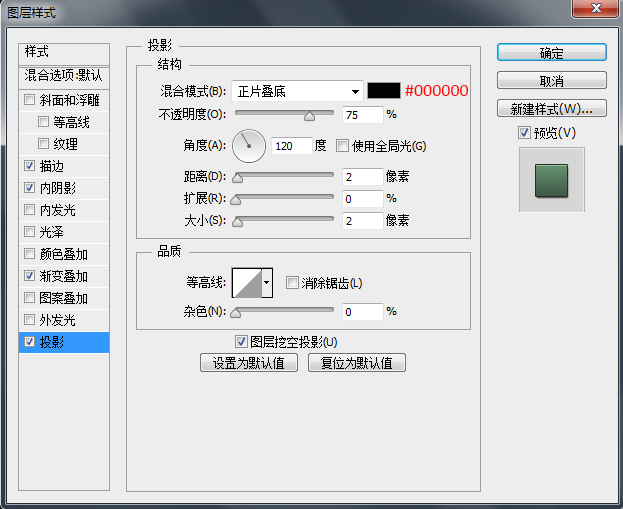The image size is (623, 509).
Task: Enable the 内发光 checkbox
Action: [29, 209]
